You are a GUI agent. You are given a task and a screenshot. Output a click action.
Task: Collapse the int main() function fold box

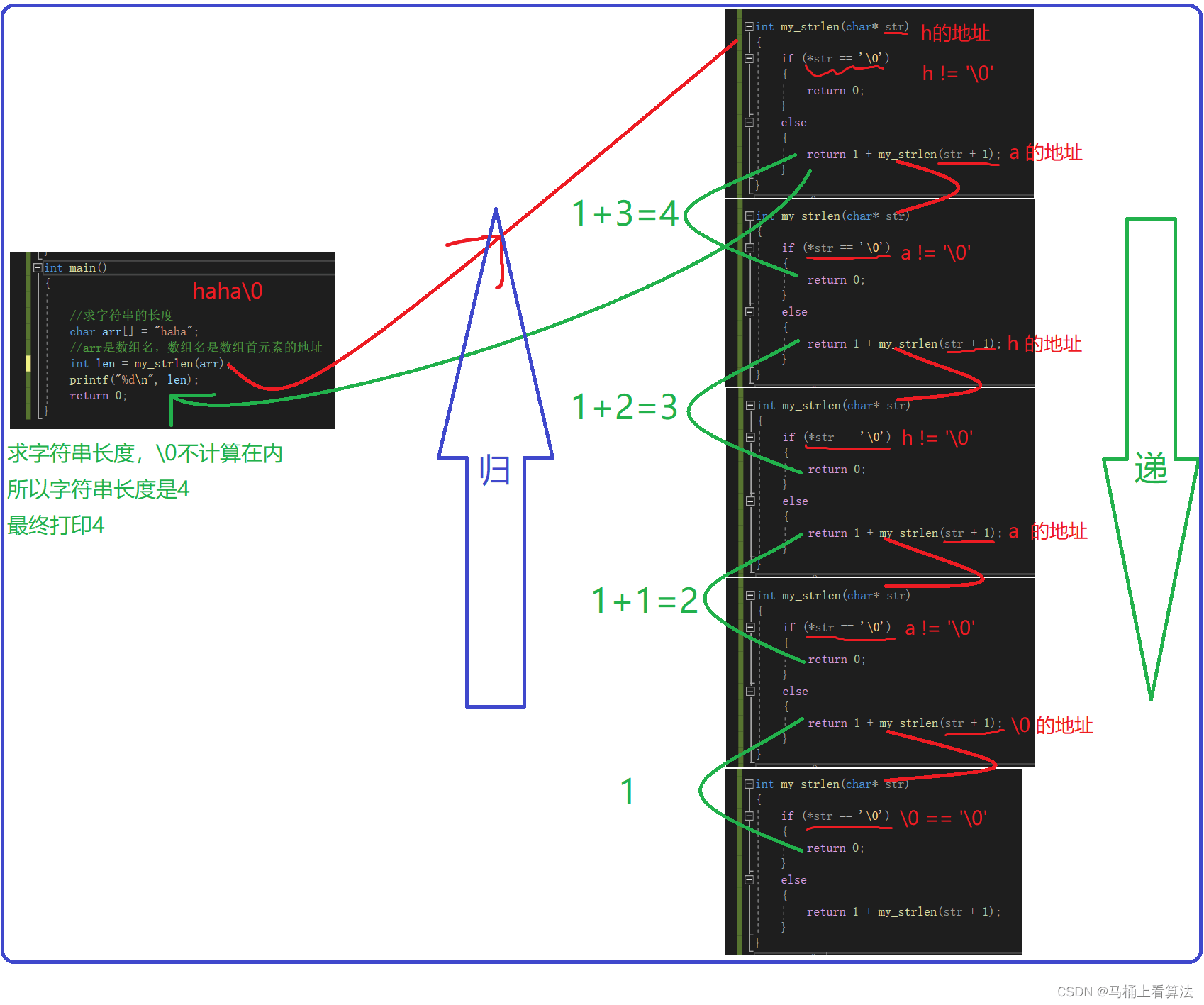click(38, 268)
